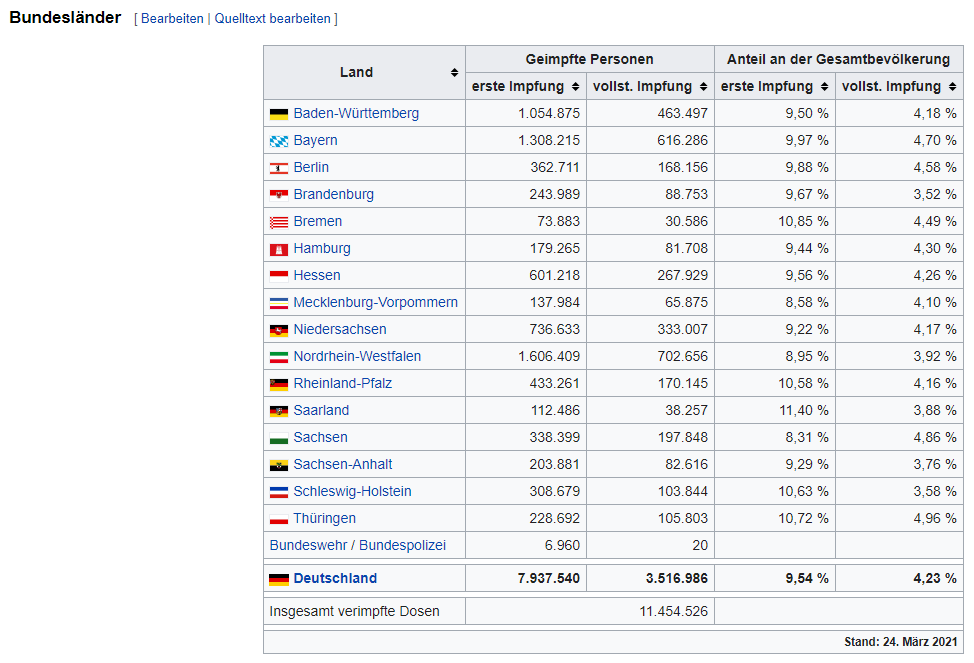The height and width of the screenshot is (663, 974).
Task: Click the Thüringen flag icon
Action: [278, 519]
